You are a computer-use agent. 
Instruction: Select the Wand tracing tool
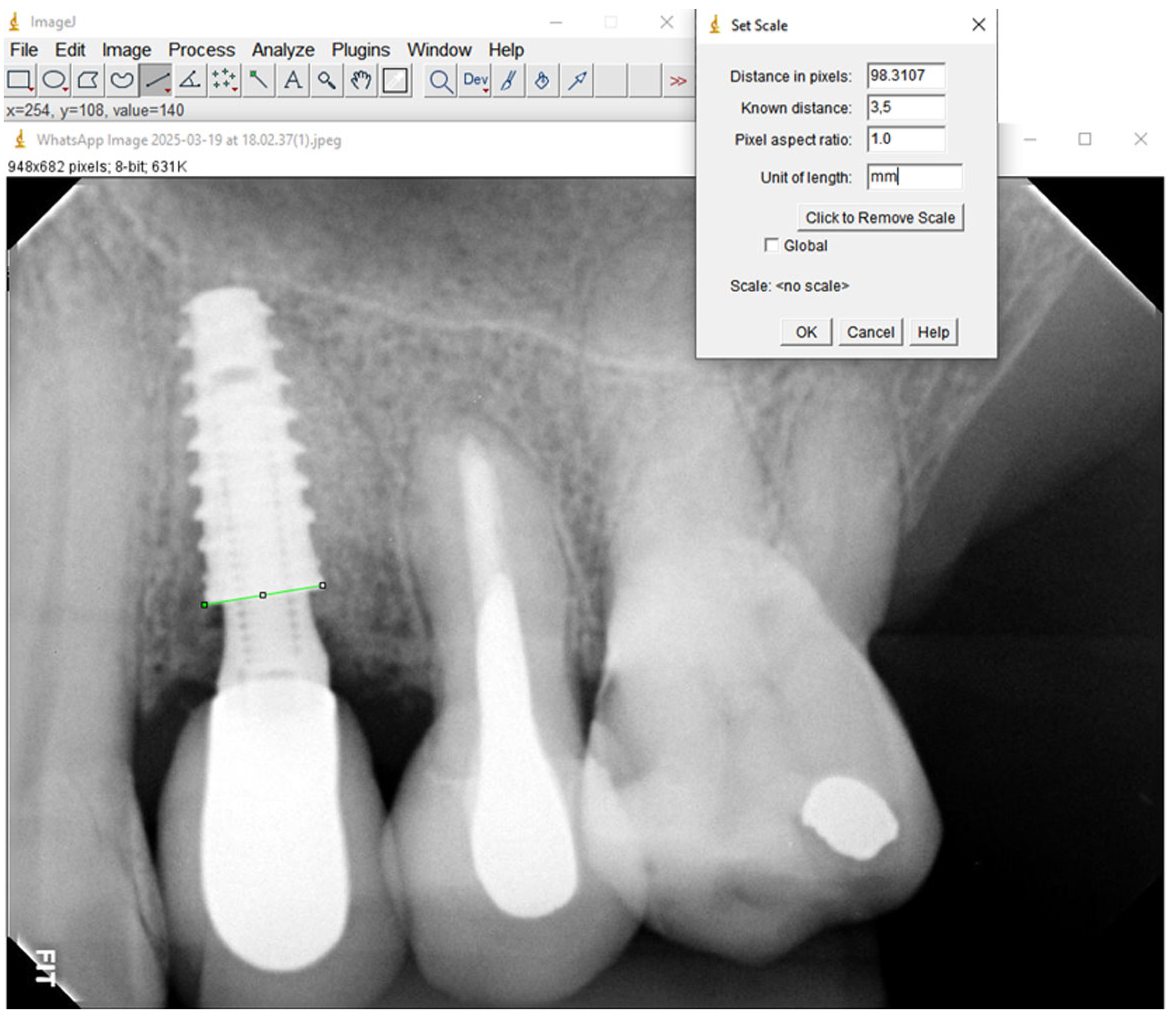pyautogui.click(x=258, y=81)
